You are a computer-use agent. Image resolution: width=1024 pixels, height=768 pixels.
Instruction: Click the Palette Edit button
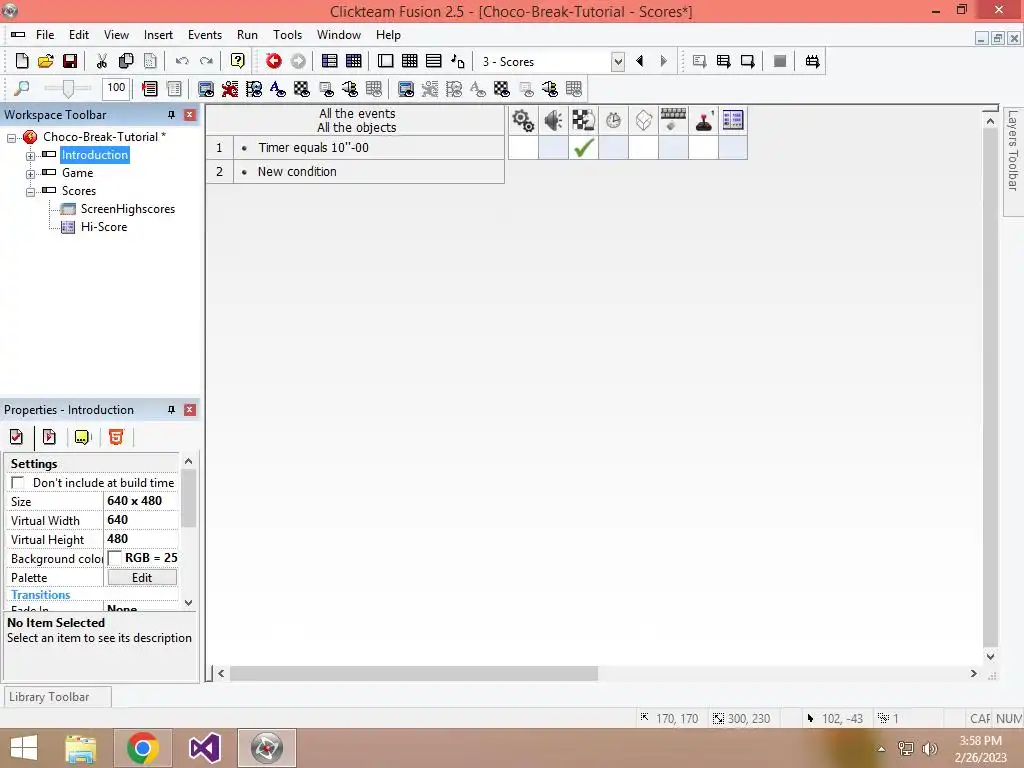pos(142,578)
